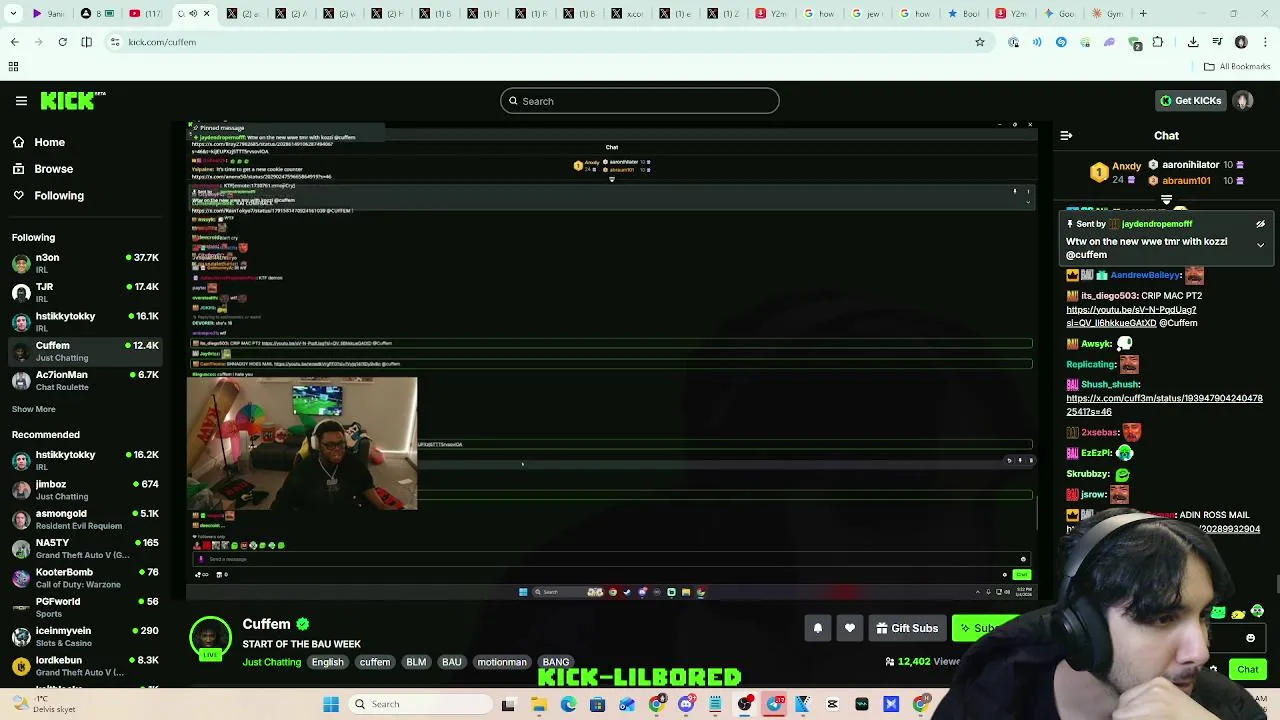The image size is (1280, 720).
Task: Hide the pinned message eye icon
Action: [1260, 225]
